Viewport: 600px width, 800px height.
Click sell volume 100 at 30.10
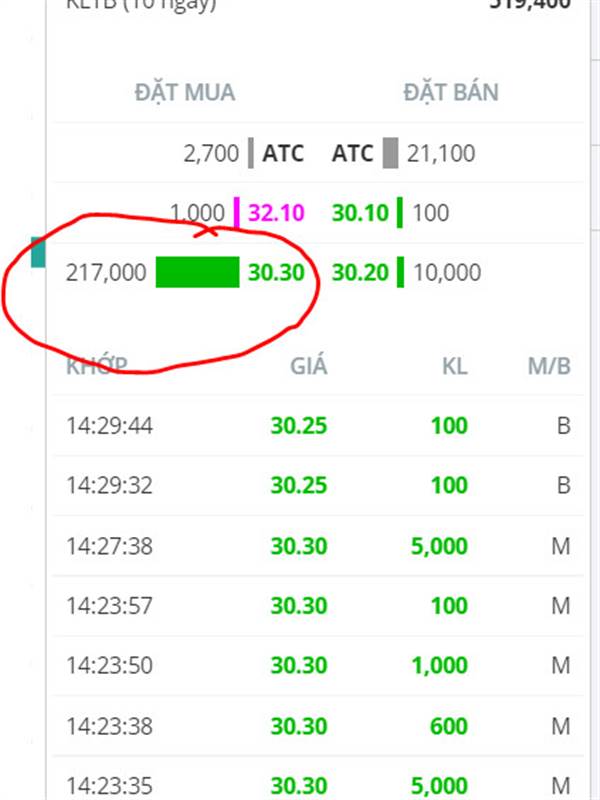coord(431,212)
